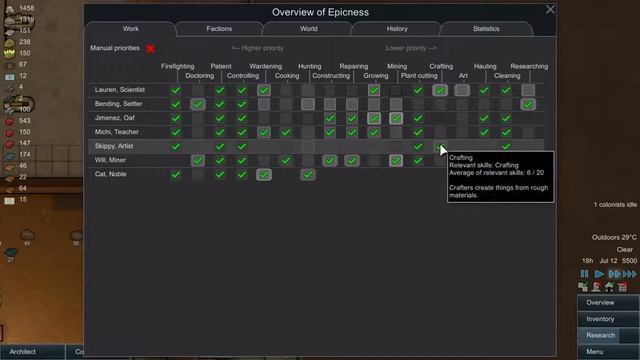This screenshot has height=360, width=640.
Task: Toggle Cat's Hunting checkbox
Action: (308, 175)
